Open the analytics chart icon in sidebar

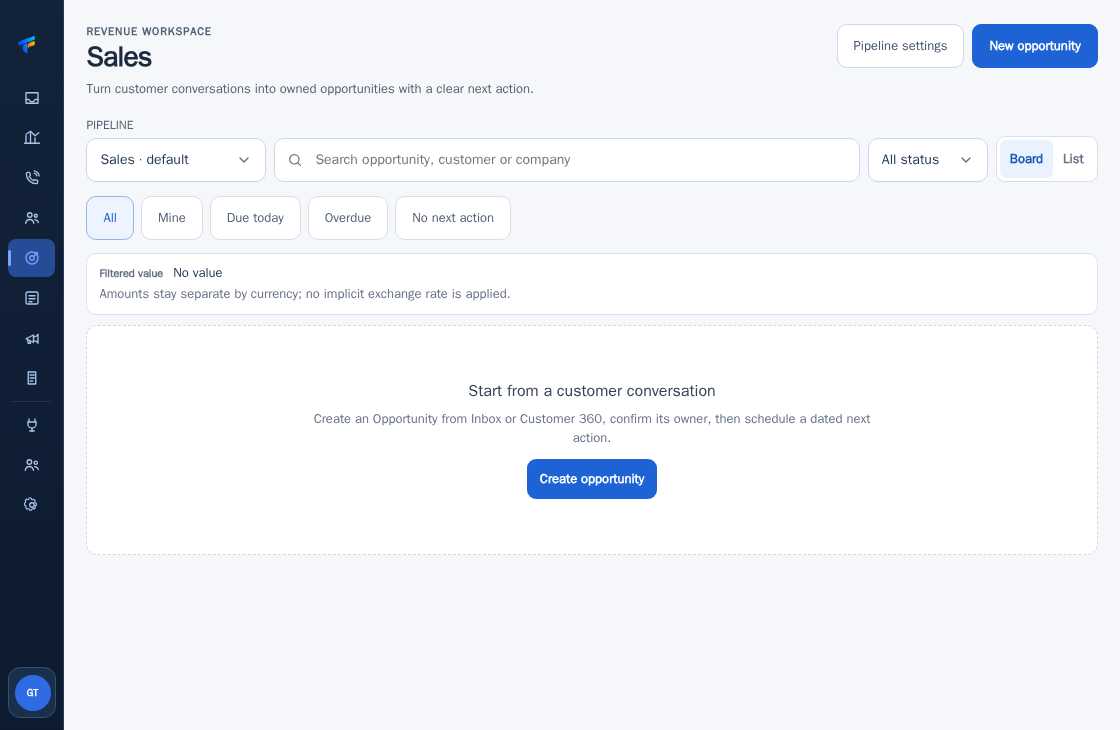click(31, 138)
